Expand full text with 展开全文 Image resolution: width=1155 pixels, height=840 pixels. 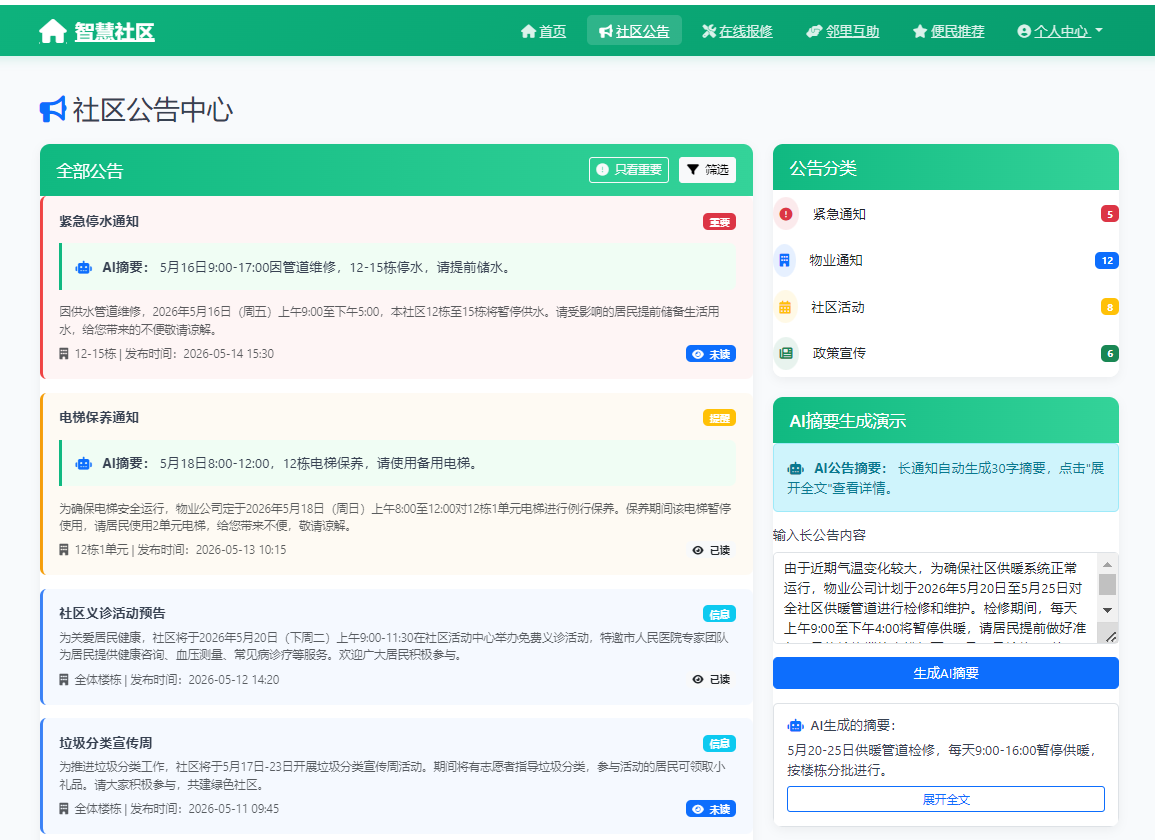pos(946,799)
